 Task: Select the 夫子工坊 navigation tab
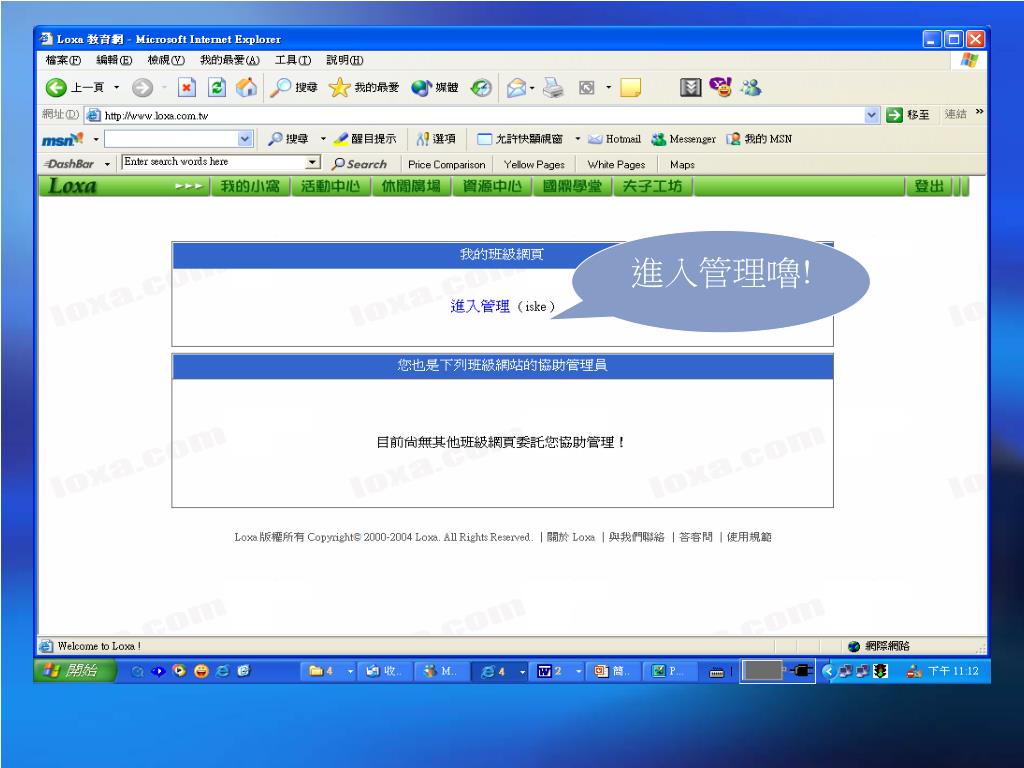tap(652, 186)
